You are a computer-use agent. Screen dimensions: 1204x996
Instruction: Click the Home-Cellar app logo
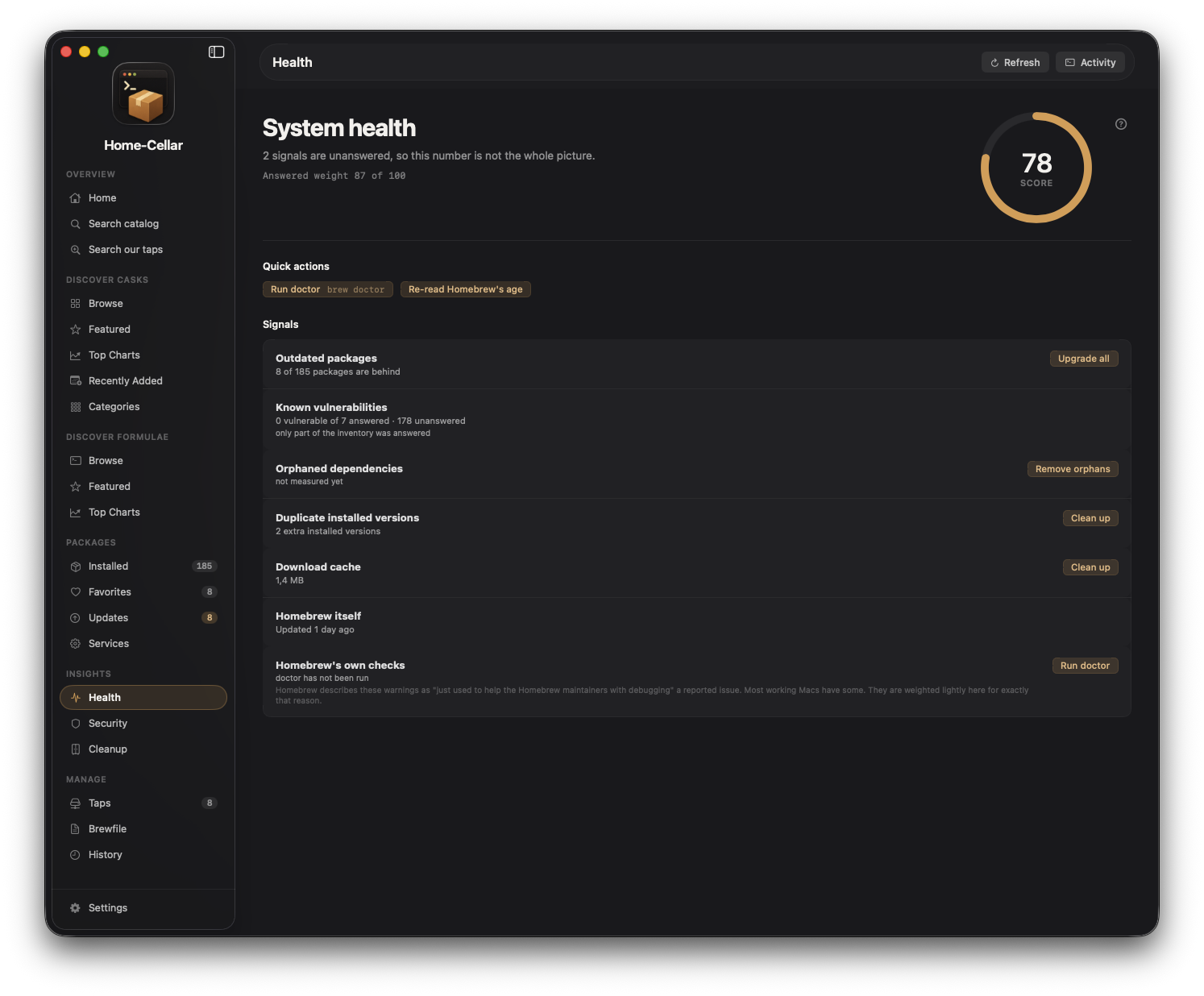coord(143,93)
